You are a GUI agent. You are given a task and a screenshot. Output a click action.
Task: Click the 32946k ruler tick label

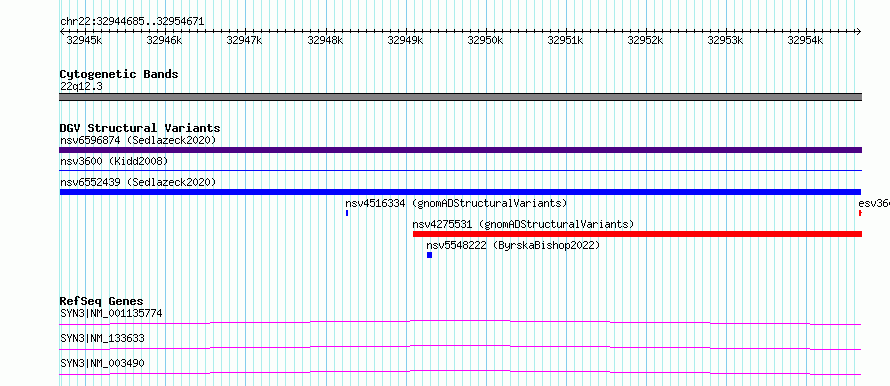164,40
